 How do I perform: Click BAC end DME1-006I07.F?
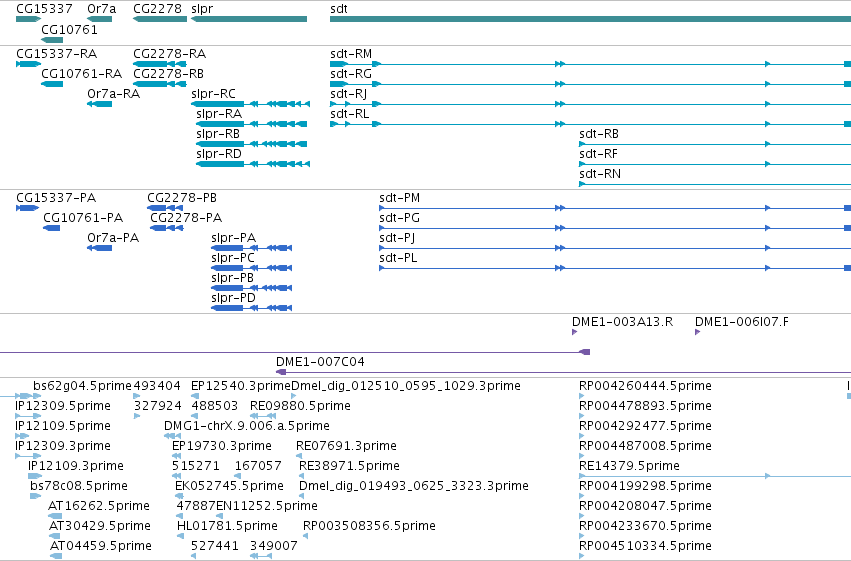[x=742, y=322]
